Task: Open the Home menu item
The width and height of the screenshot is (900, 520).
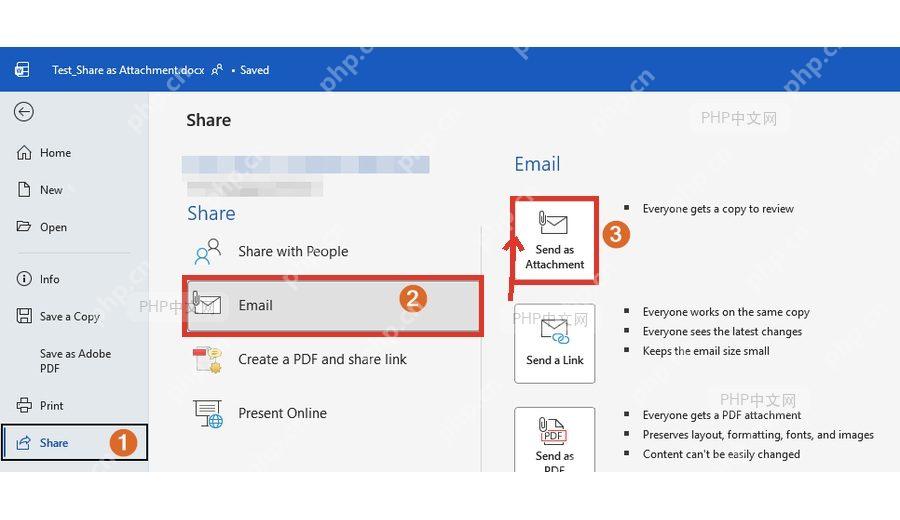Action: (x=55, y=153)
